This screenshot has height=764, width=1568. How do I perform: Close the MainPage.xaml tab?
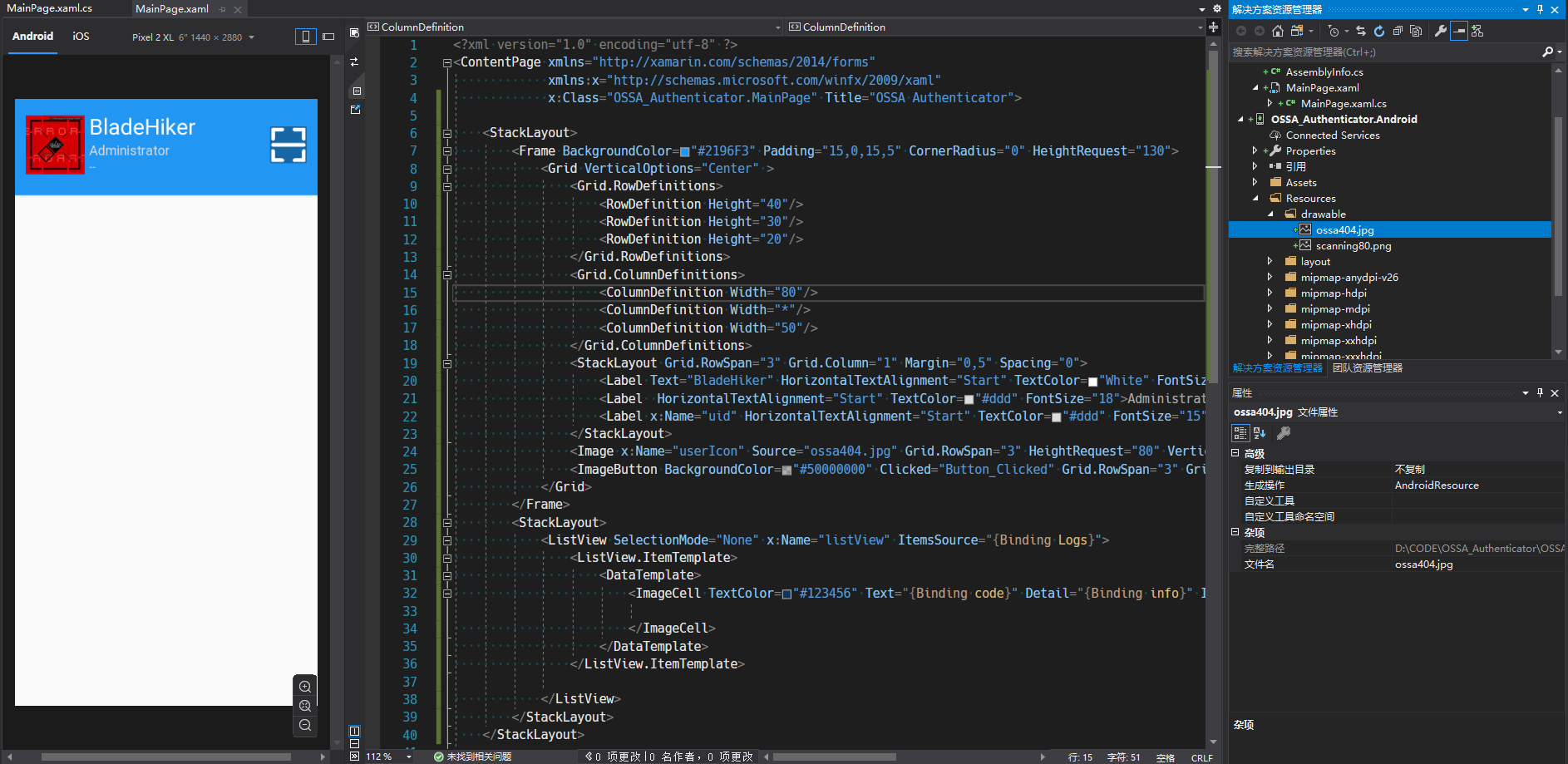[x=238, y=9]
